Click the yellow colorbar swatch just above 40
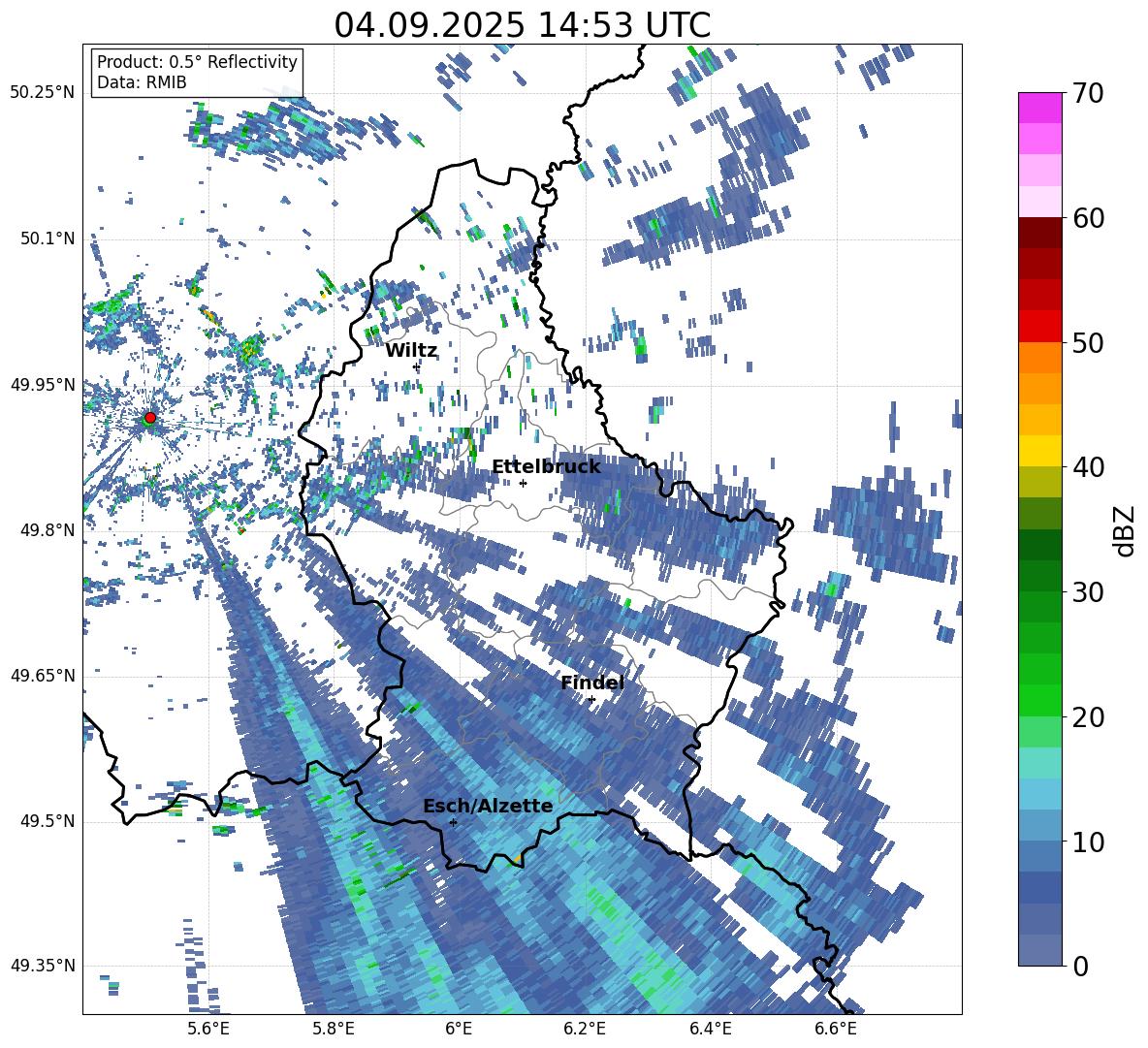 (x=1039, y=451)
